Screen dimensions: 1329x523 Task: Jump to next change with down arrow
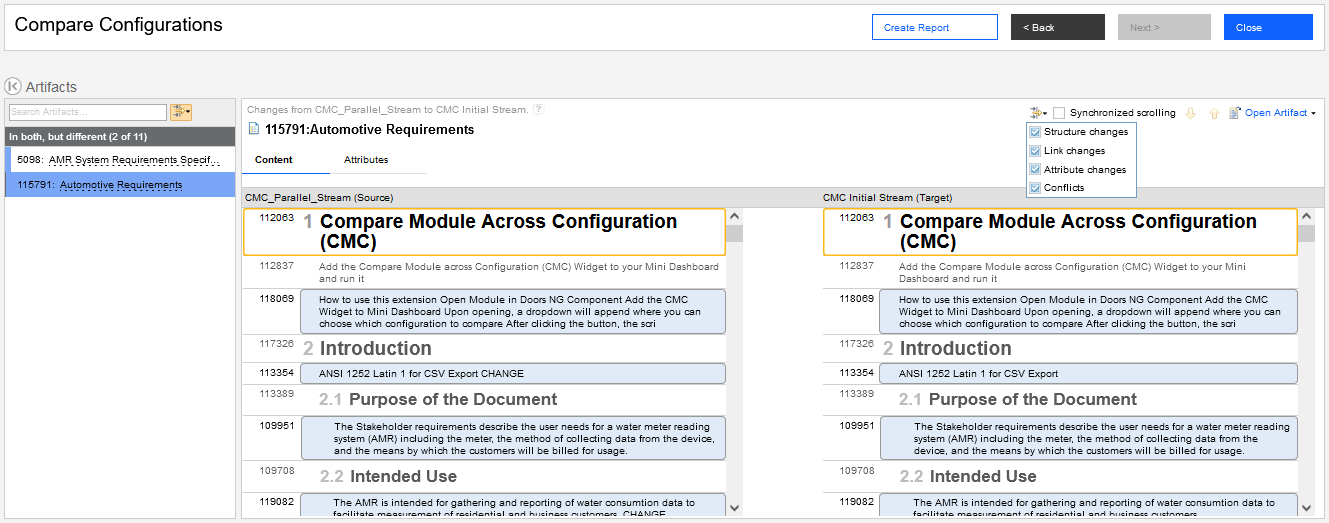coord(1190,113)
